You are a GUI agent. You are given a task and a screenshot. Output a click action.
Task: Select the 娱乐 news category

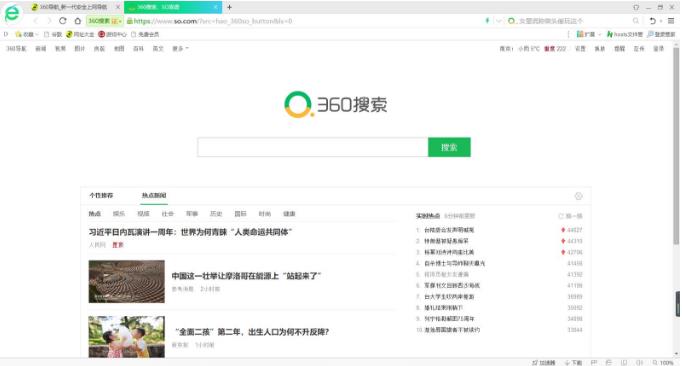119,214
